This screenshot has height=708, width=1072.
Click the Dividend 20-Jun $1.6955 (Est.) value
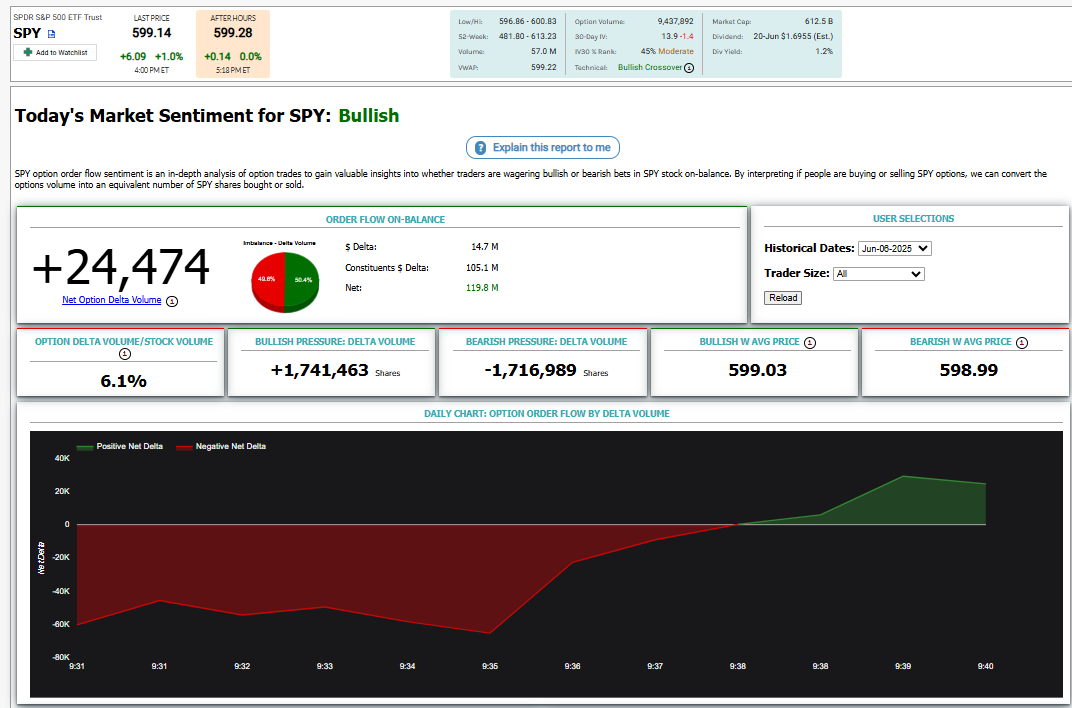click(x=793, y=36)
